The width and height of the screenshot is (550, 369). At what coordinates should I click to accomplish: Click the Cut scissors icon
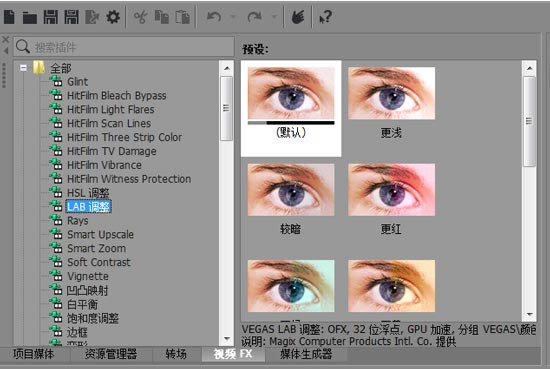coord(140,17)
